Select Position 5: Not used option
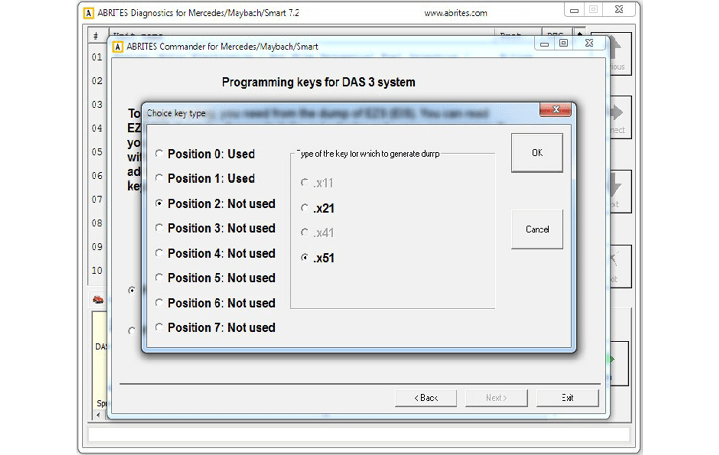Viewport: 719px width, 455px height. 160,278
